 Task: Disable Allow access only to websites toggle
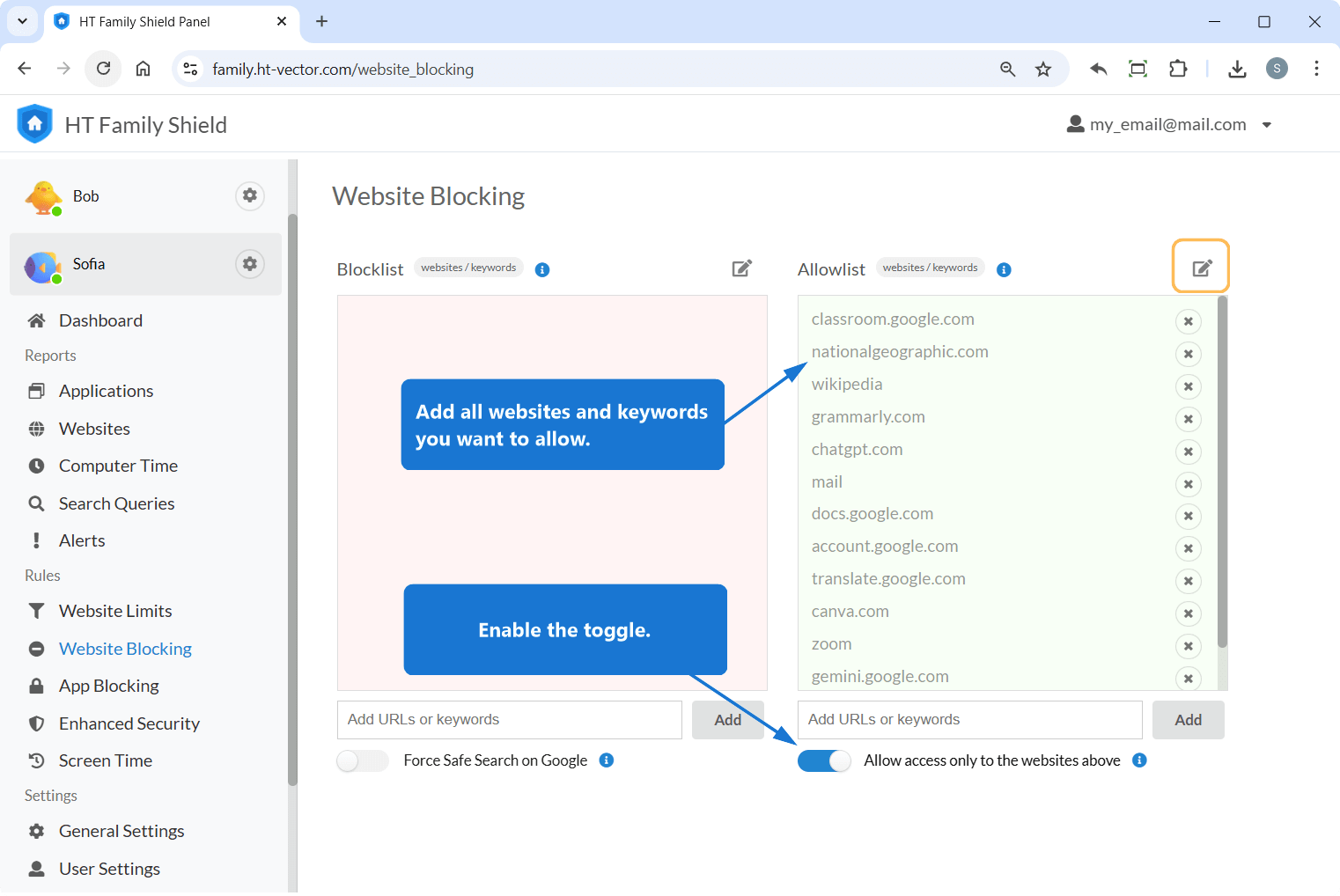[x=824, y=760]
